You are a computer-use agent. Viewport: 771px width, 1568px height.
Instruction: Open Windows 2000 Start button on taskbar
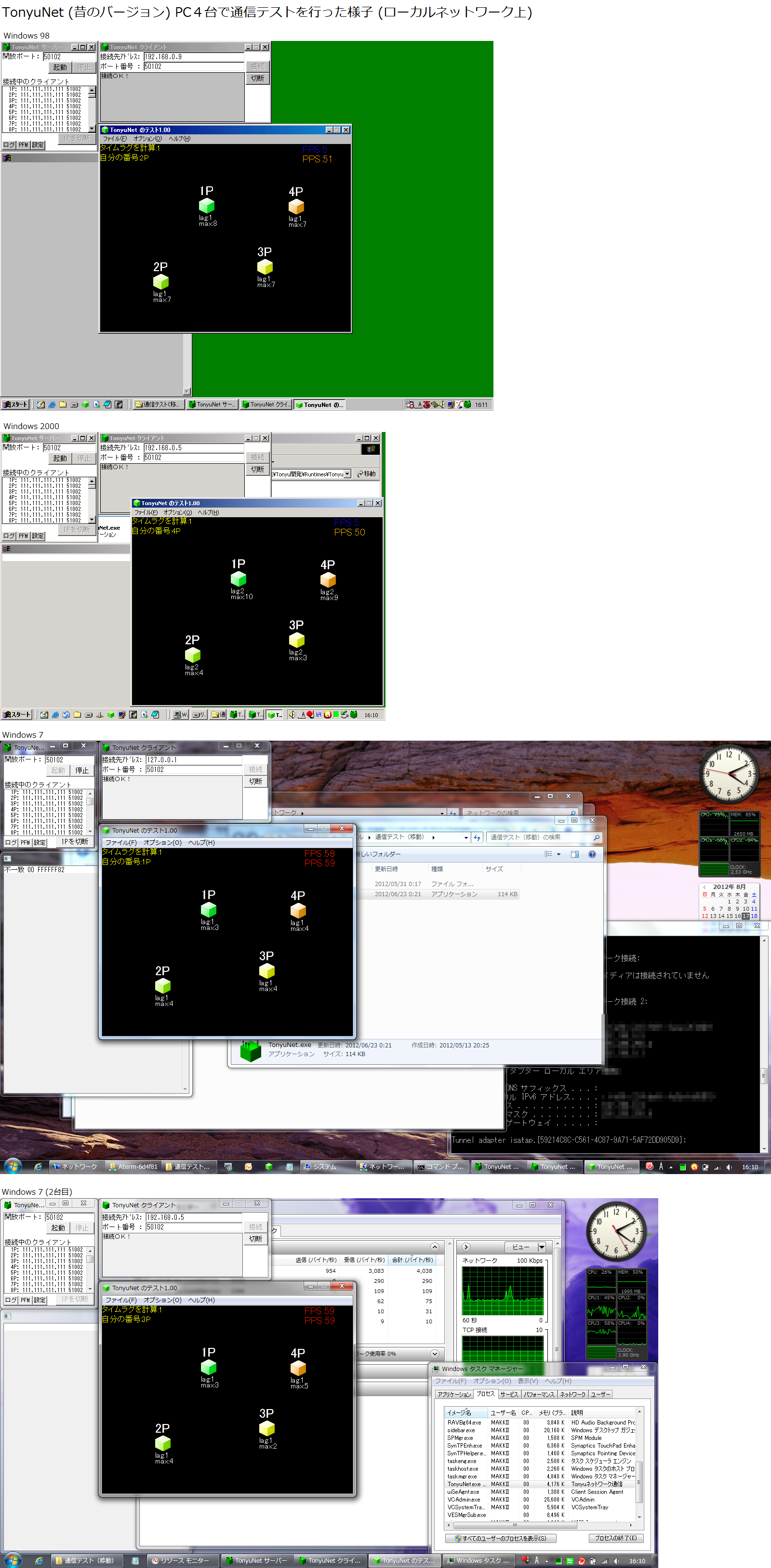click(x=16, y=715)
